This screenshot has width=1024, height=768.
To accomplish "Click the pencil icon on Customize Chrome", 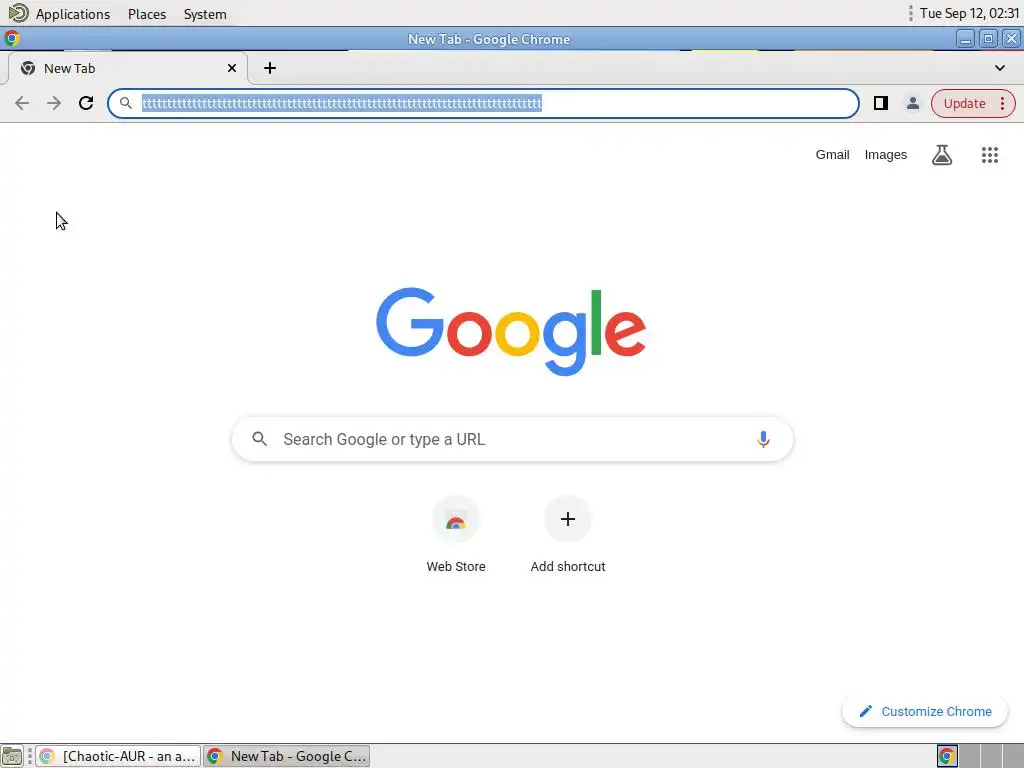I will coord(865,711).
